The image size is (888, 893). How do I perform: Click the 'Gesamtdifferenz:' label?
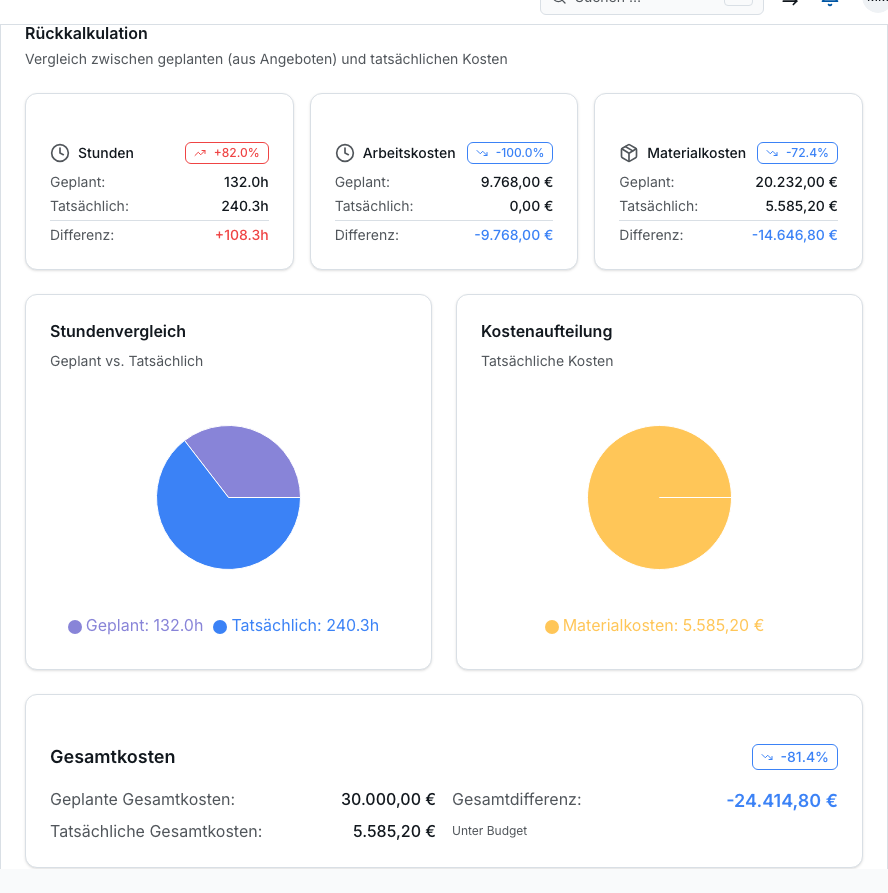pyautogui.click(x=517, y=800)
